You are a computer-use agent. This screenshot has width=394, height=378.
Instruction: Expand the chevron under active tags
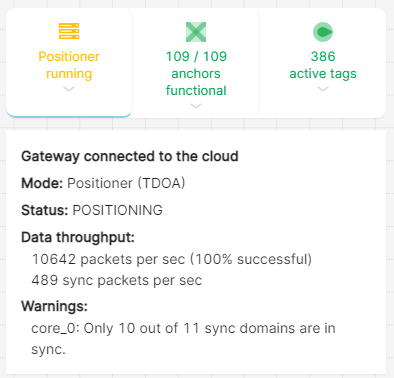(323, 89)
